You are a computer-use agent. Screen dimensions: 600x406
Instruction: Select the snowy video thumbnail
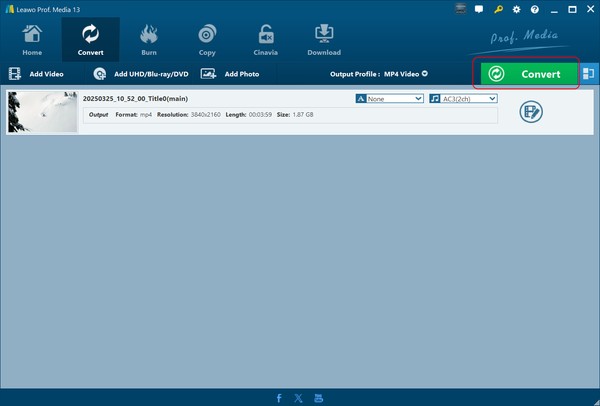pos(42,112)
